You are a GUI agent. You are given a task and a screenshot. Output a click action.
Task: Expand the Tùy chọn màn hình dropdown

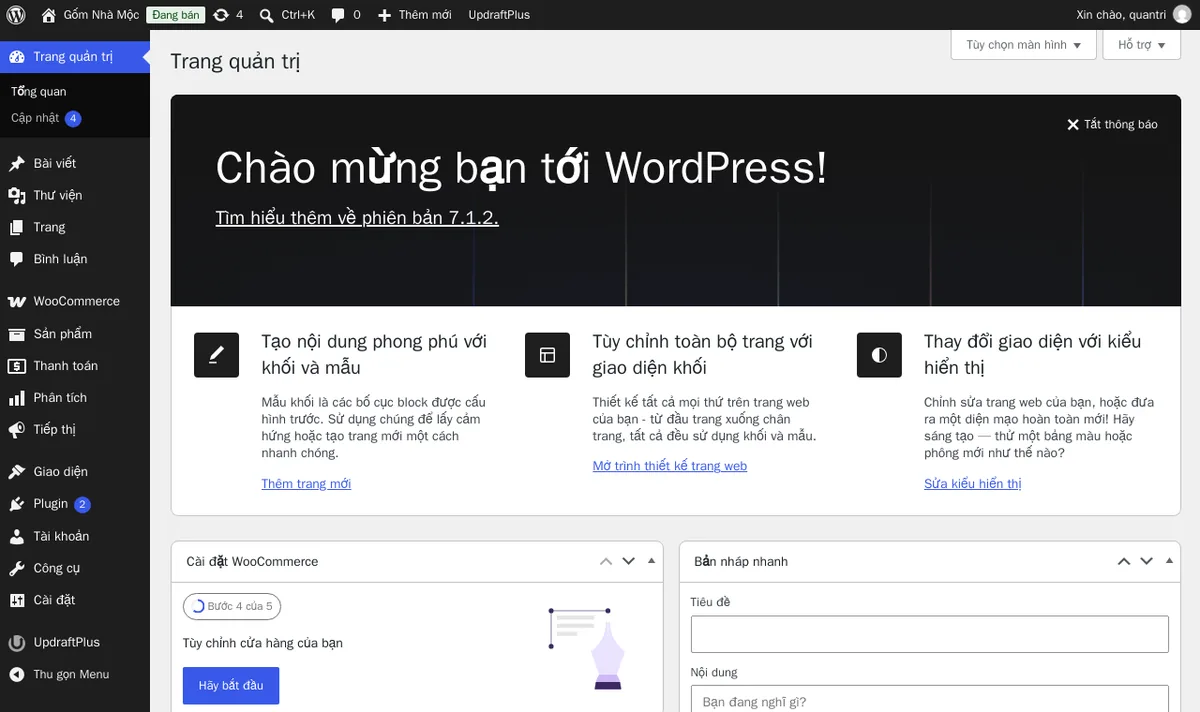point(1023,45)
